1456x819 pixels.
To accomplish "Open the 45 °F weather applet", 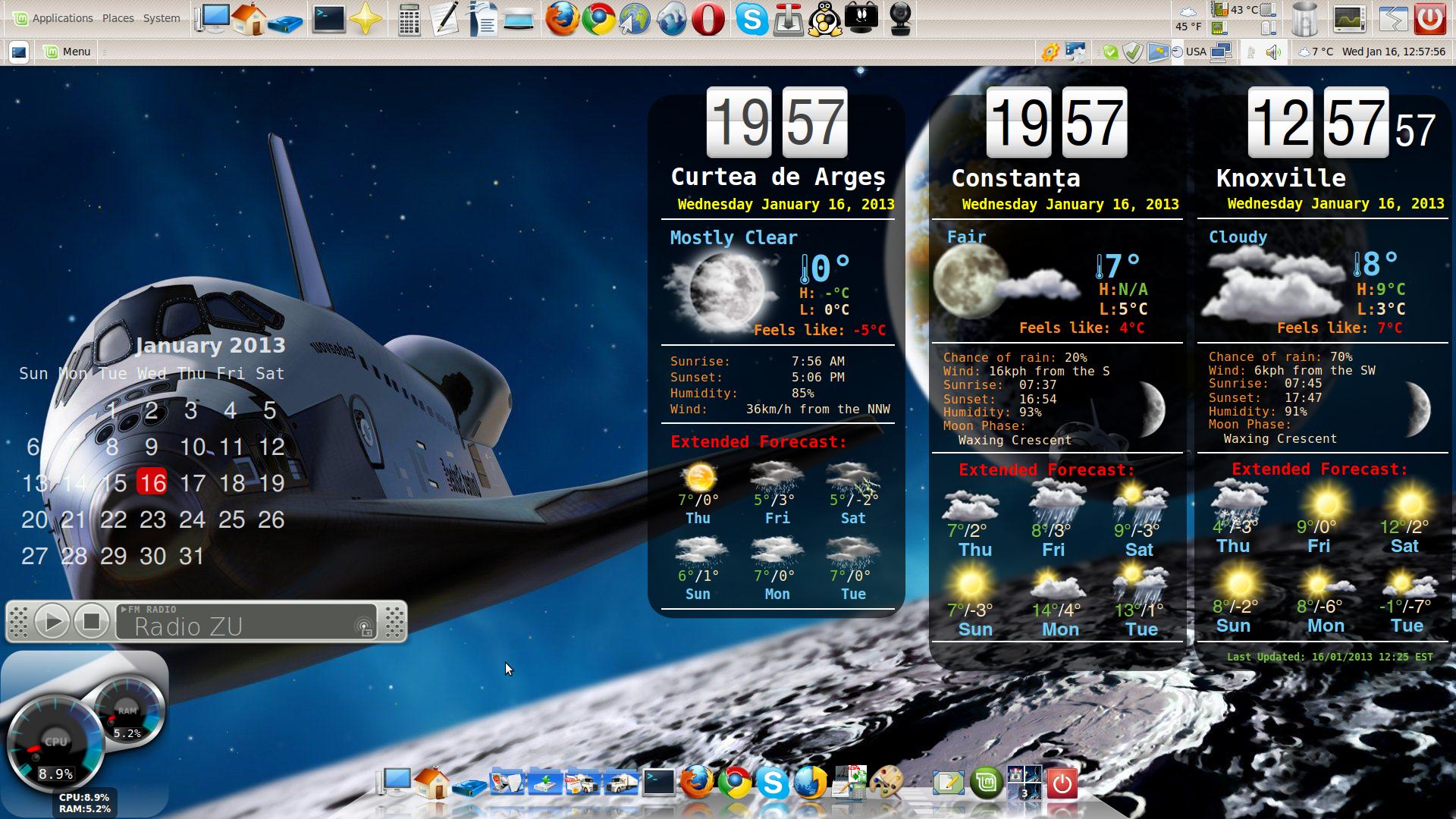I will point(1188,19).
